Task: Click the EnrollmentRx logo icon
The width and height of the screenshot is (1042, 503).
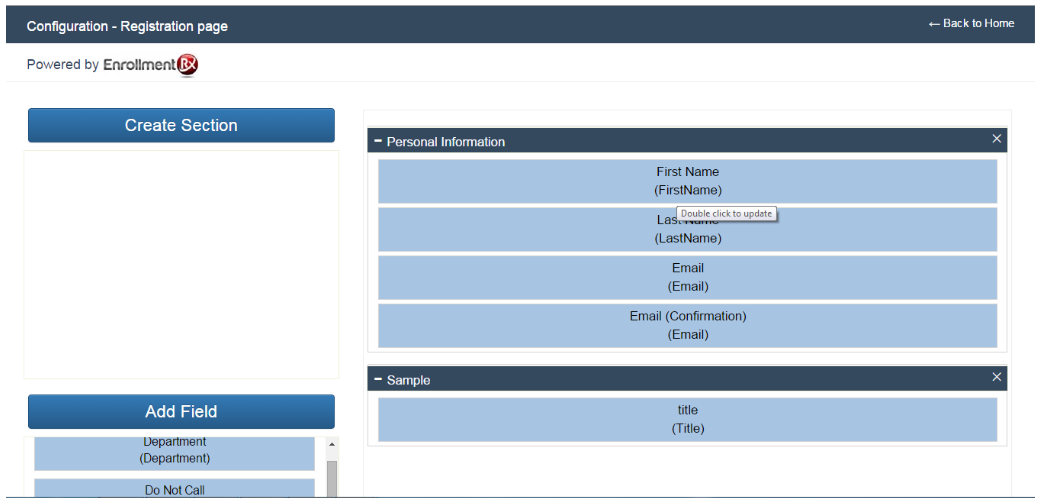Action: (188, 65)
